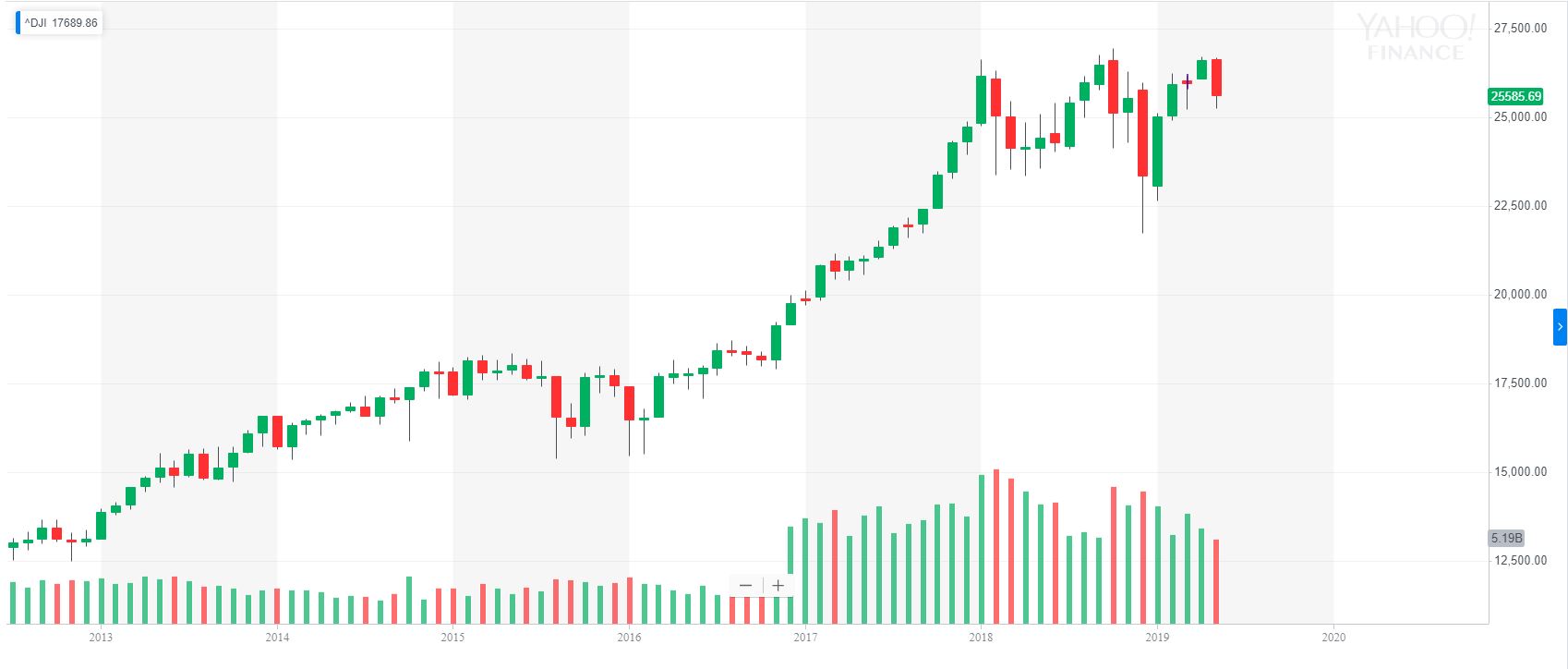Click the Yahoo Finance watermark logo
Viewport: 1568px width, 669px height.
[x=1416, y=38]
